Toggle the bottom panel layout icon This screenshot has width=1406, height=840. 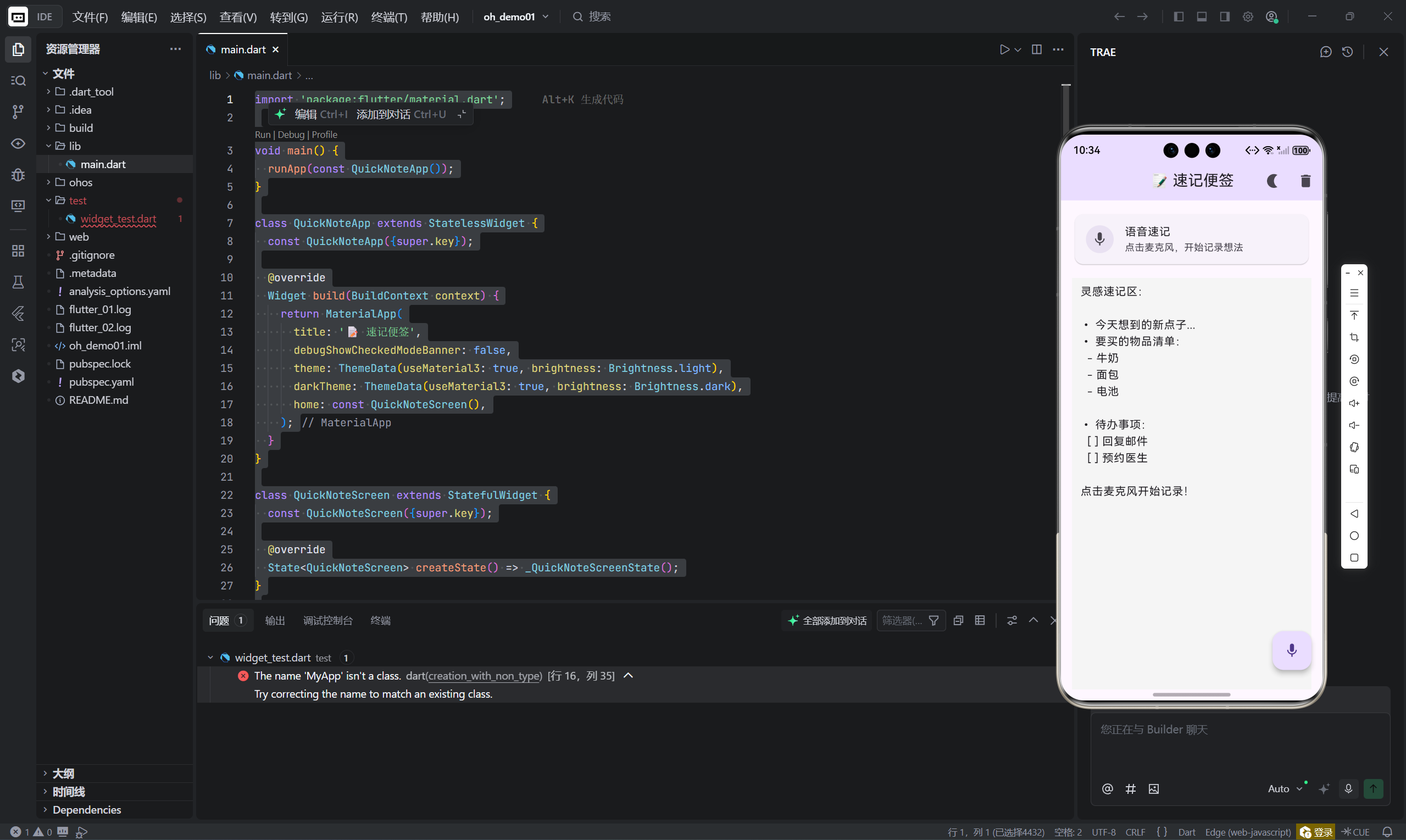click(1201, 17)
